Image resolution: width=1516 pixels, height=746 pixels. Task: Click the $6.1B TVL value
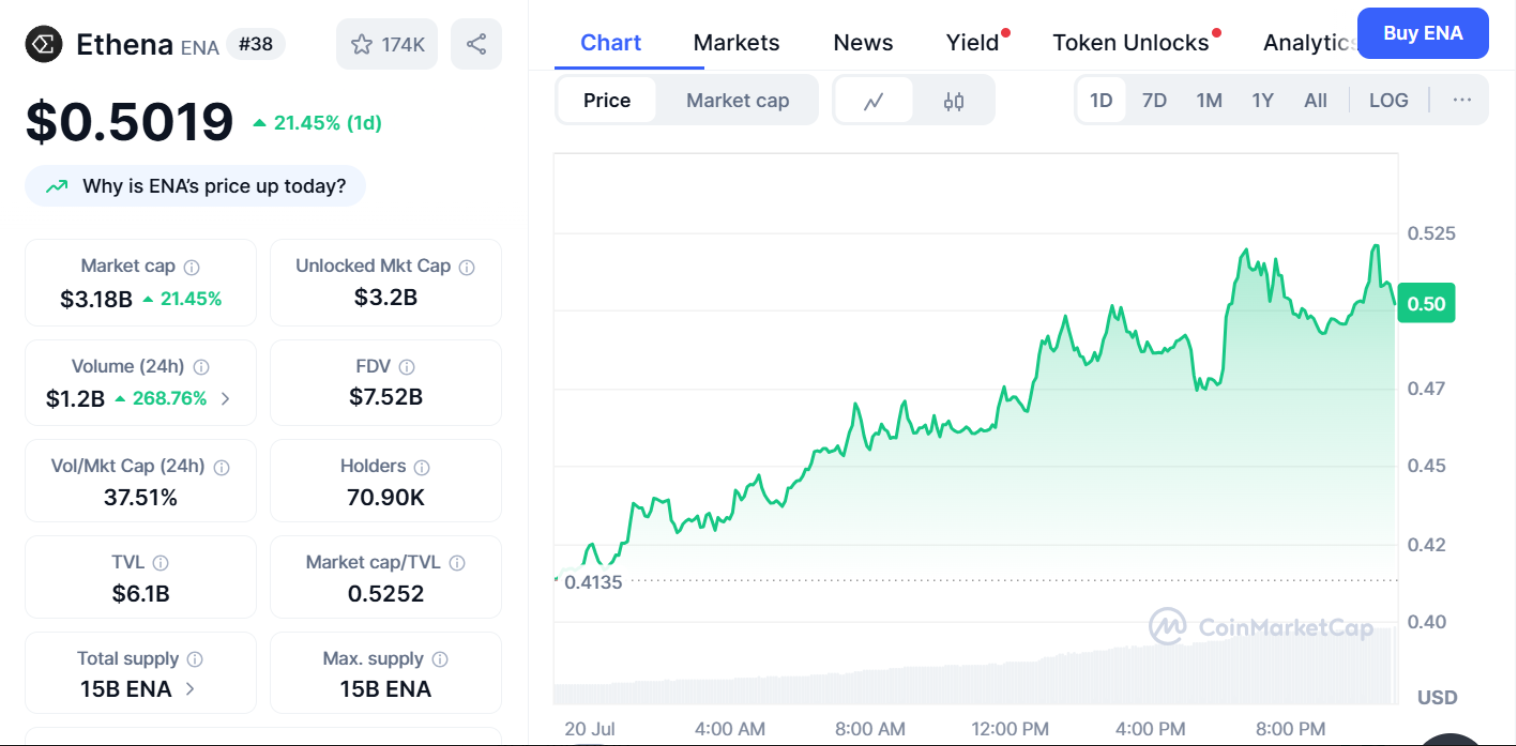pyautogui.click(x=140, y=593)
